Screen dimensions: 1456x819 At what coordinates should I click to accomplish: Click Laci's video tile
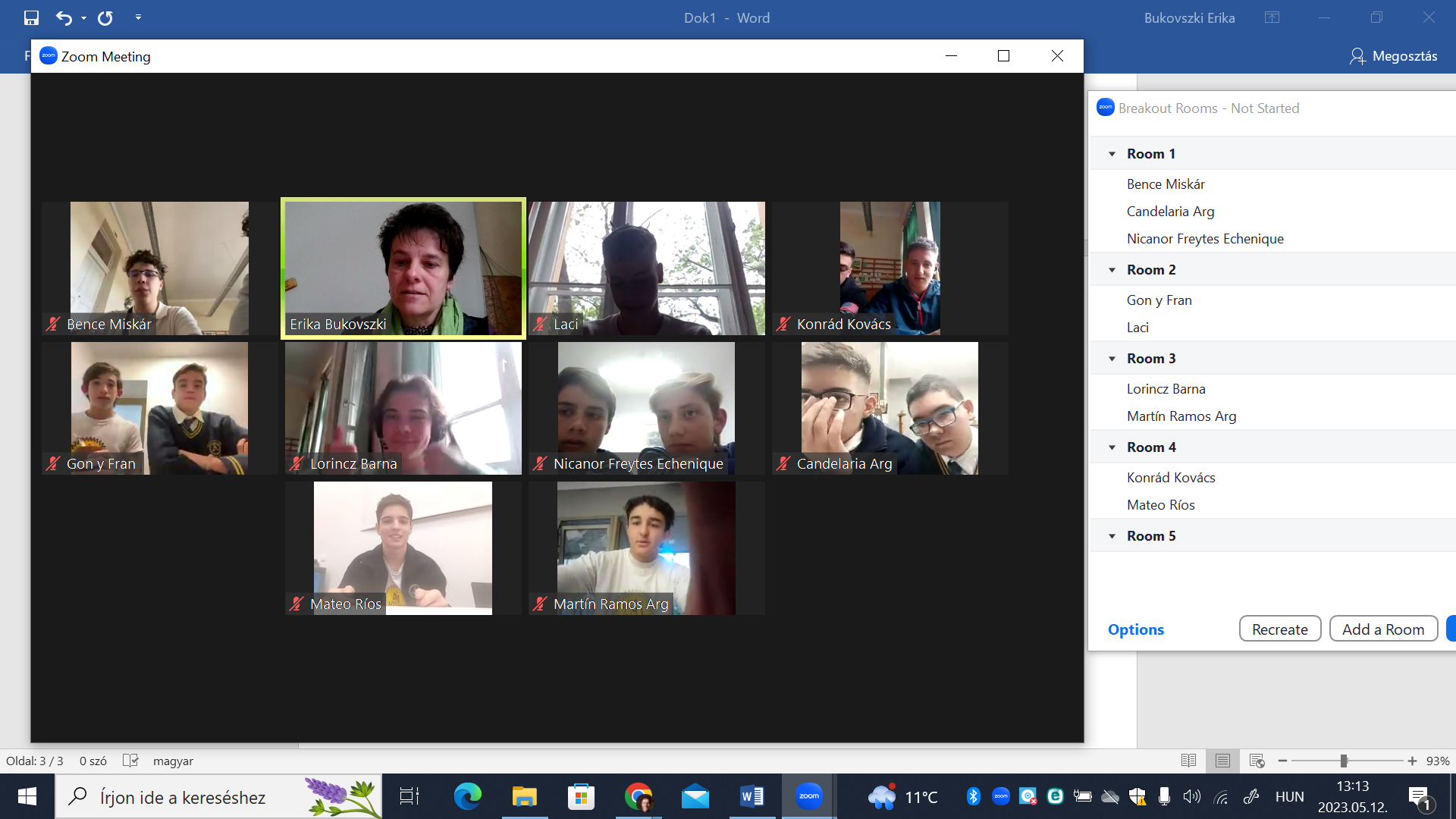tap(647, 268)
